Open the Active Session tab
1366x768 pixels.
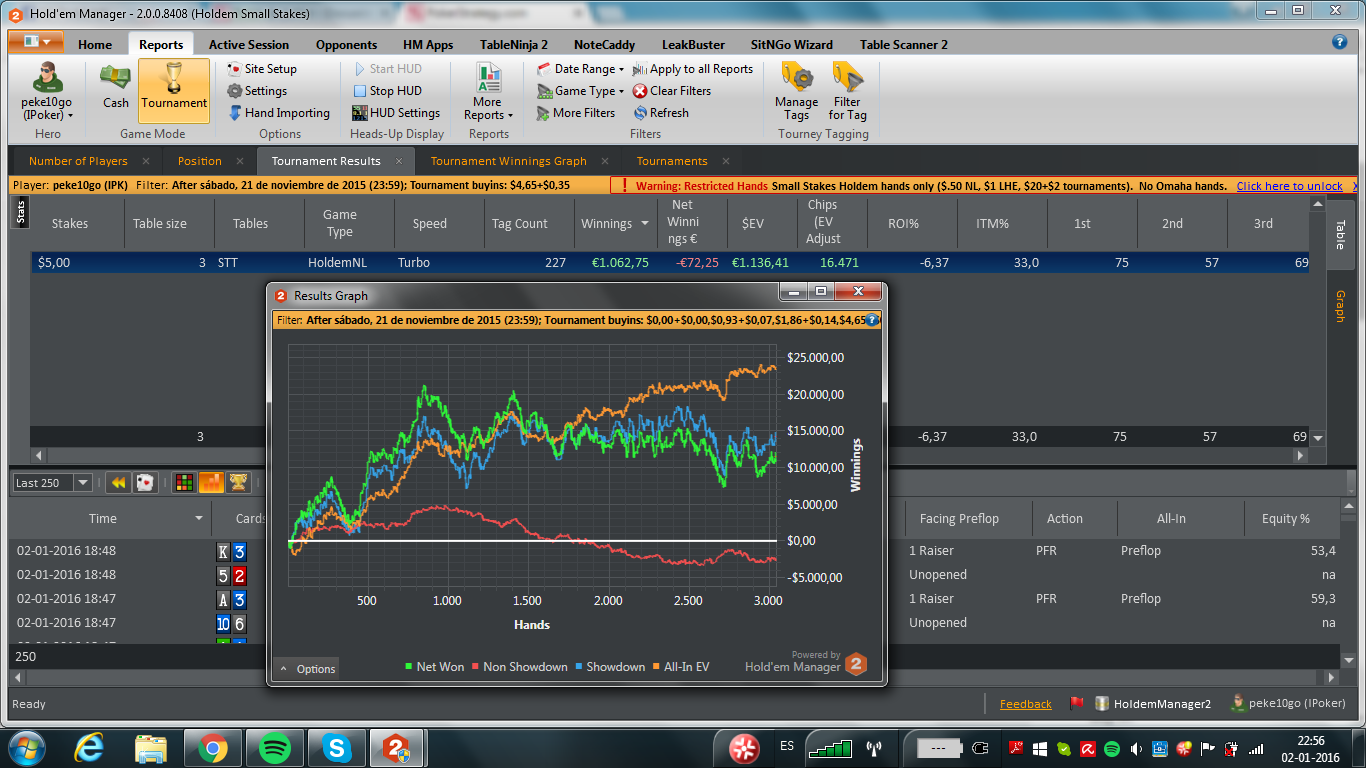click(249, 44)
